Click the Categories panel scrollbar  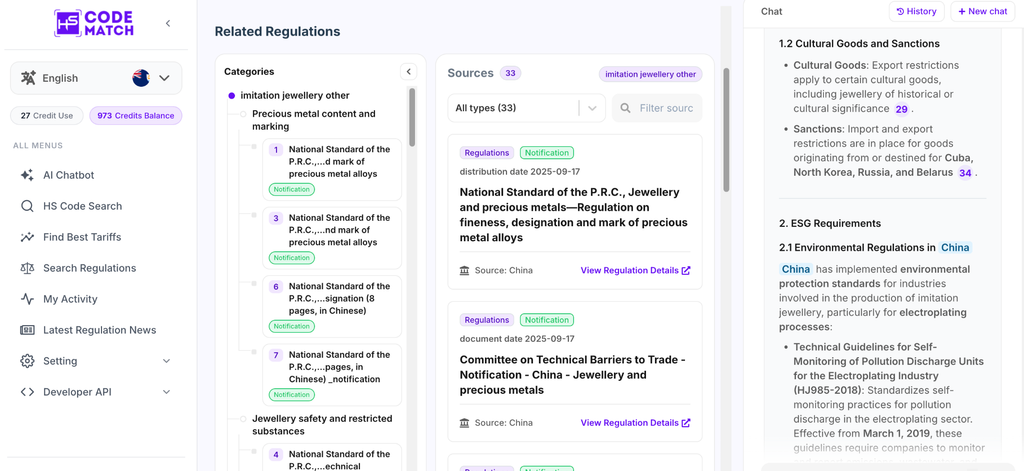click(412, 117)
